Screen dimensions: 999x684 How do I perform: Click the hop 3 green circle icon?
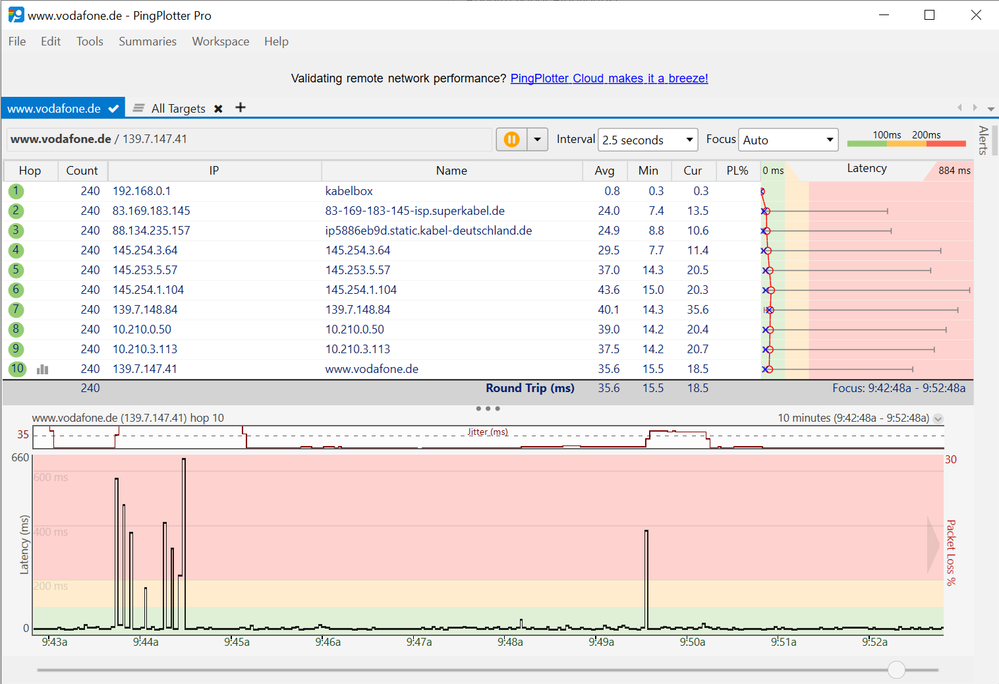click(x=16, y=231)
